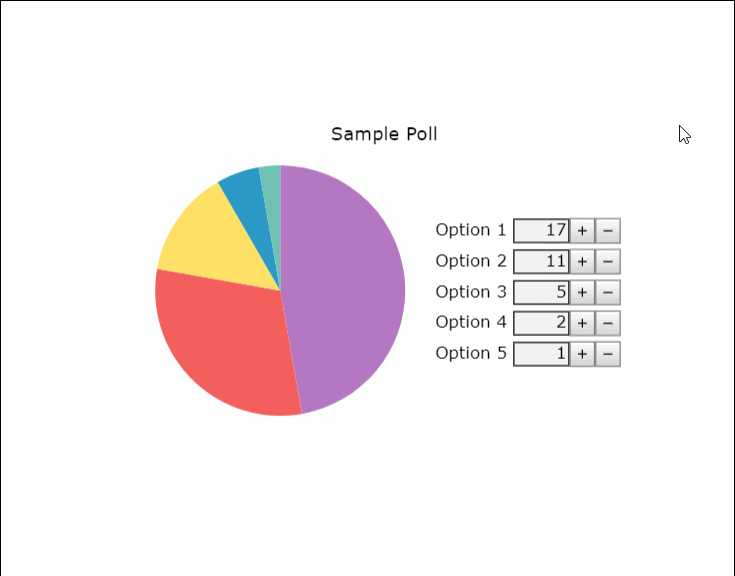
Task: Increase Option 1 with plus button
Action: 582,231
